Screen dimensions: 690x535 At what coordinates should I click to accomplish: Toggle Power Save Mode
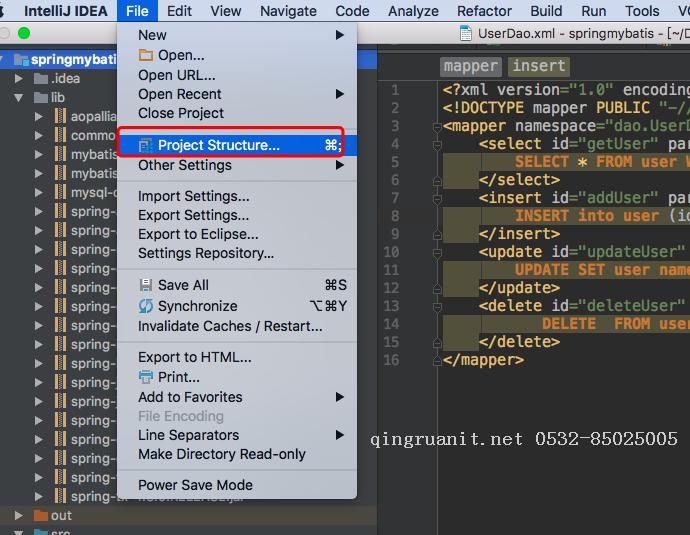click(x=195, y=485)
